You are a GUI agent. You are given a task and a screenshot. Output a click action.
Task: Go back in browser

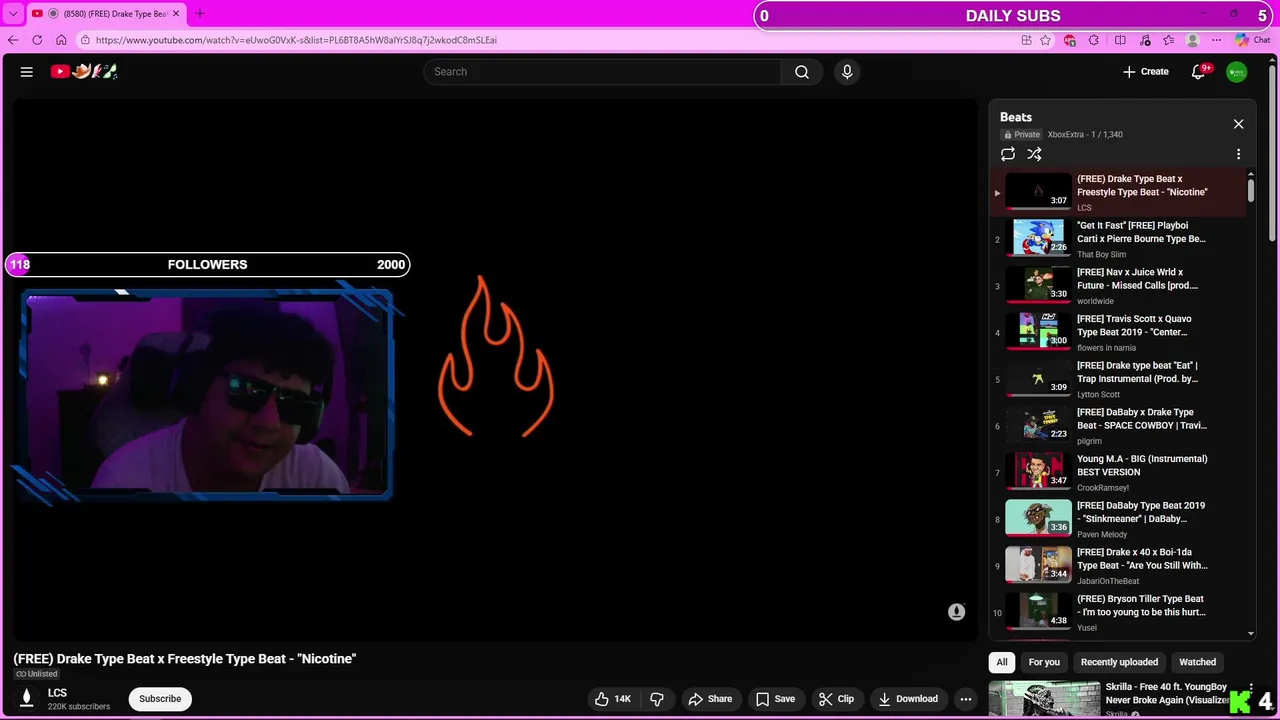(x=13, y=40)
